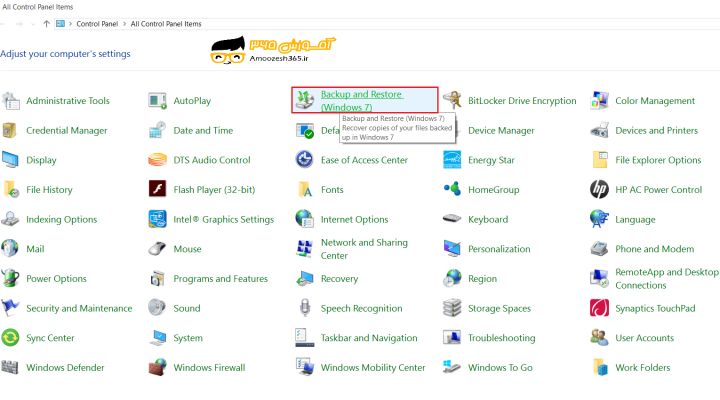Viewport: 720px width, 400px height.
Task: Open Backup and Restore (Windows 7) icon
Action: click(x=304, y=100)
